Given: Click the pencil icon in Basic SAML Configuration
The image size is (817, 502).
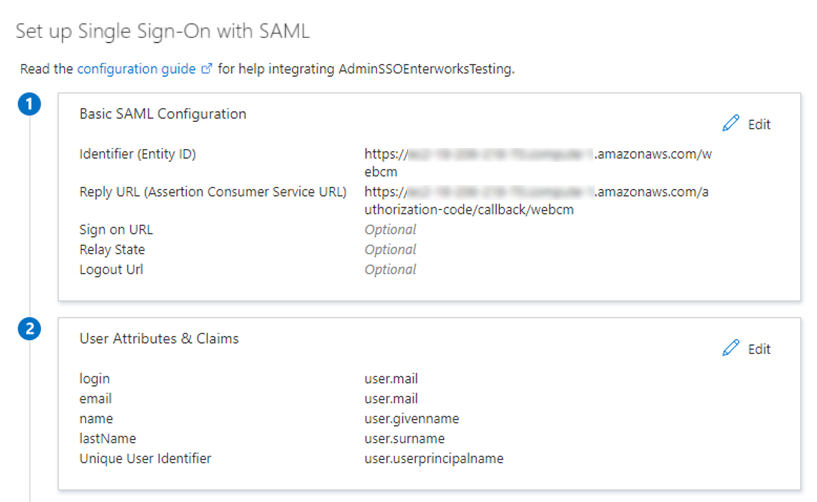Looking at the screenshot, I should (x=730, y=124).
